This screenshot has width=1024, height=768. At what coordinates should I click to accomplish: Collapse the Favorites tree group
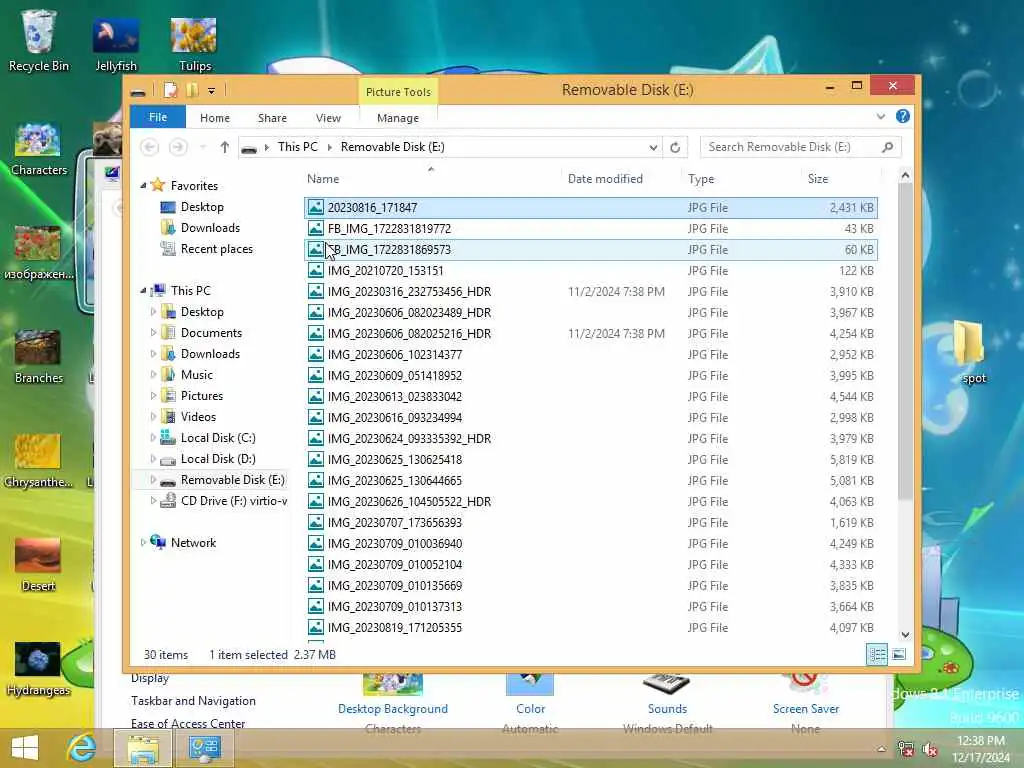point(143,185)
